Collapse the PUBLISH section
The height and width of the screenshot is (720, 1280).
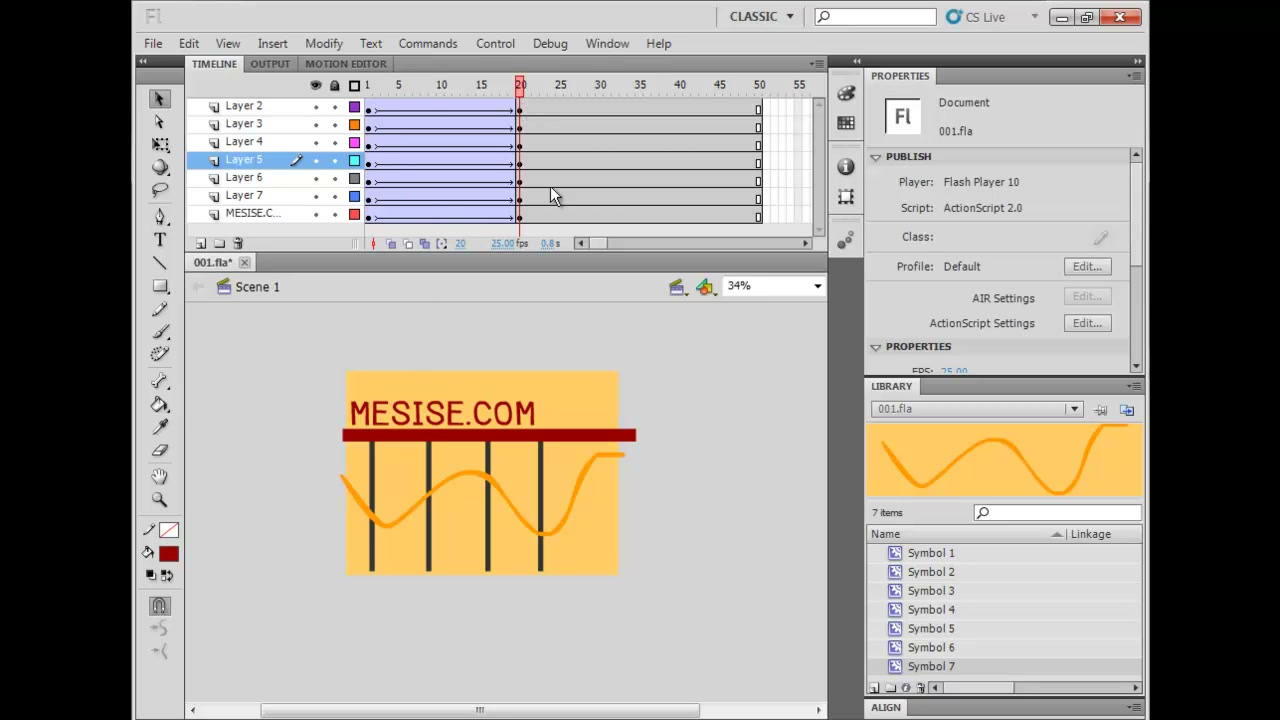876,157
